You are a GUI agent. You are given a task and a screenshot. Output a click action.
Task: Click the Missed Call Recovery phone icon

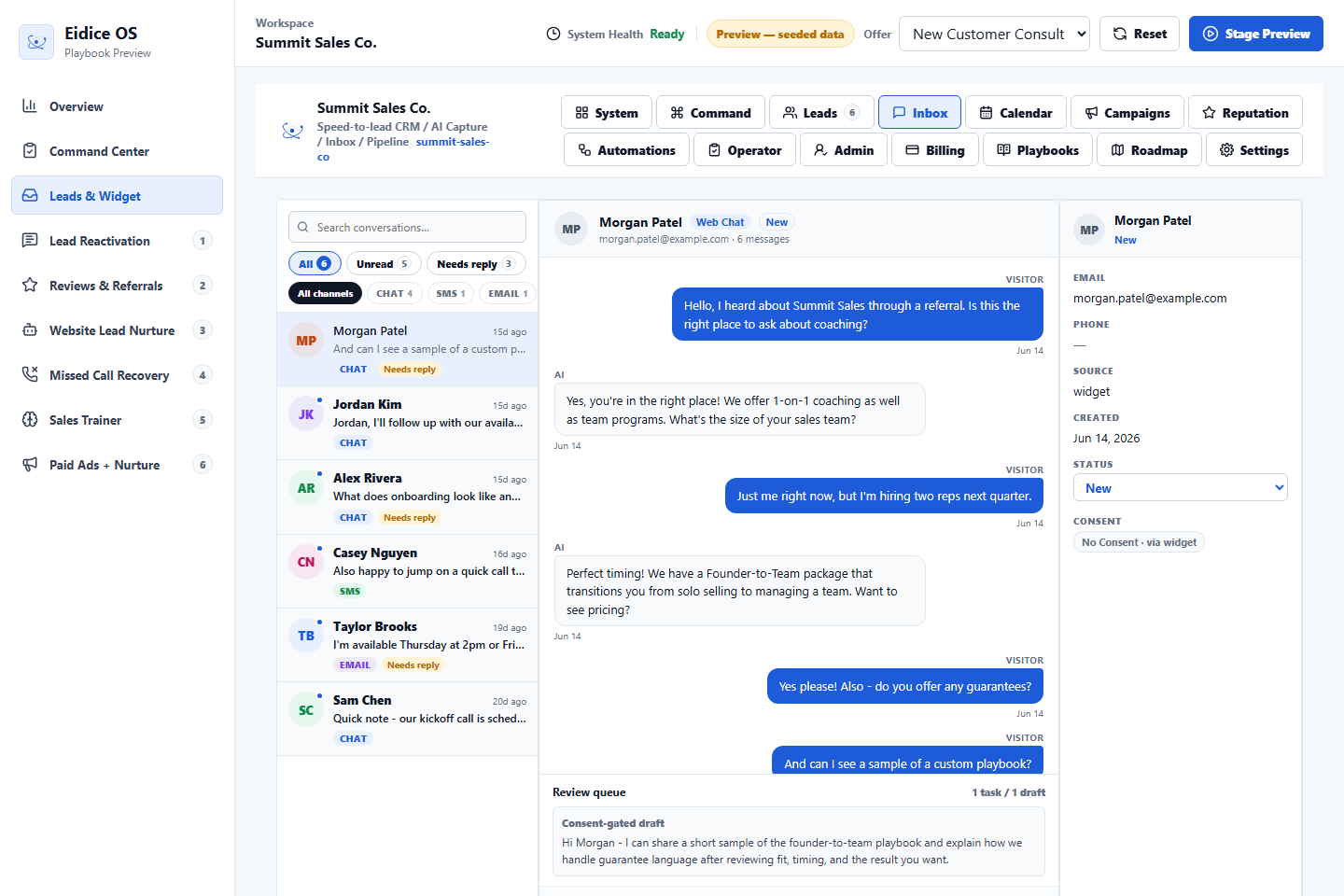pos(30,375)
